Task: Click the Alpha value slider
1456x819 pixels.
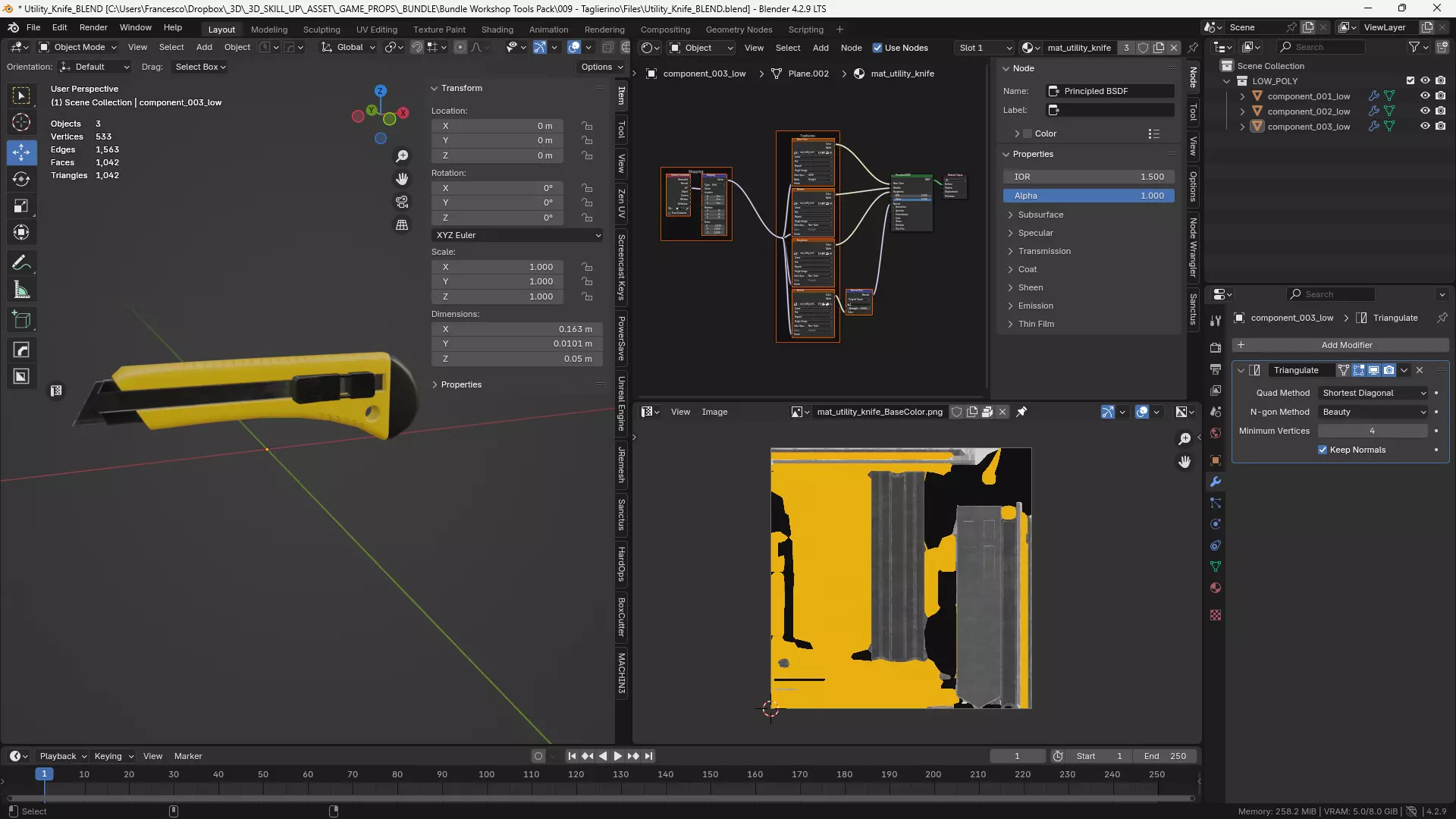Action: pos(1088,196)
